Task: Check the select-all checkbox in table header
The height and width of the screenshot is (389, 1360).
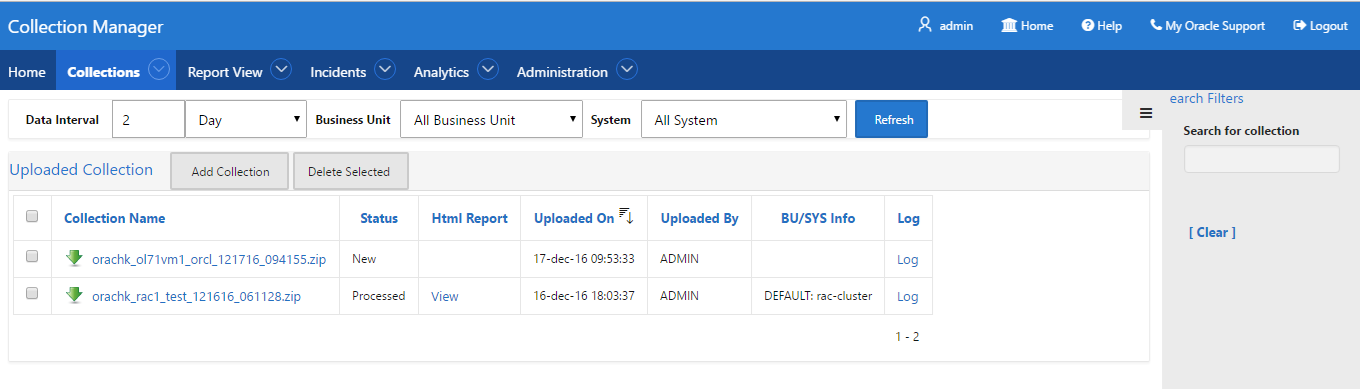Action: click(x=32, y=216)
